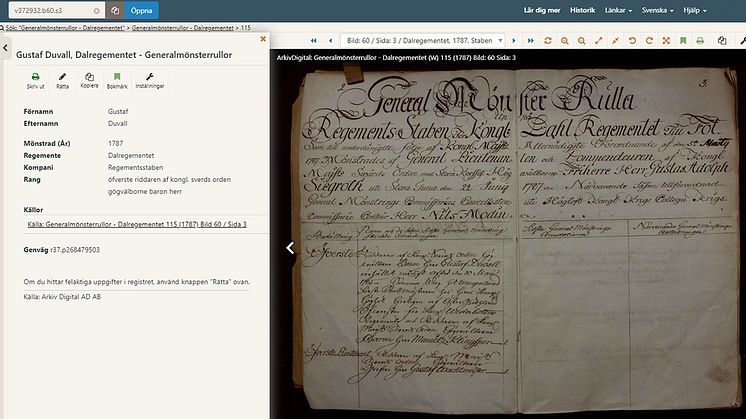Click the zoom in magnifier icon
Screen dimensions: 746x419
tap(566, 40)
